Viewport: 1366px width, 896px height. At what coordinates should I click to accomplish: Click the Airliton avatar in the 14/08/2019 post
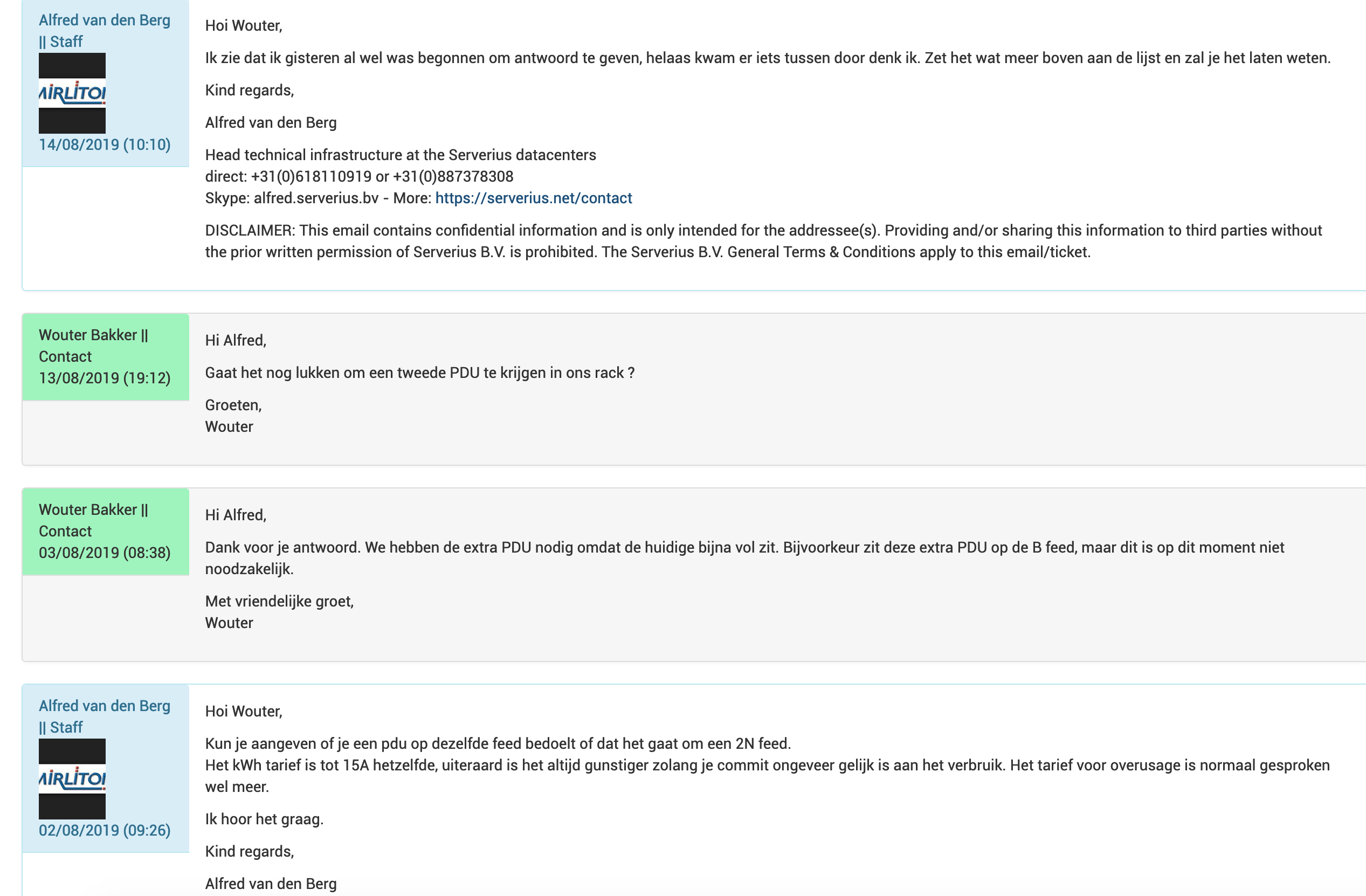(72, 93)
